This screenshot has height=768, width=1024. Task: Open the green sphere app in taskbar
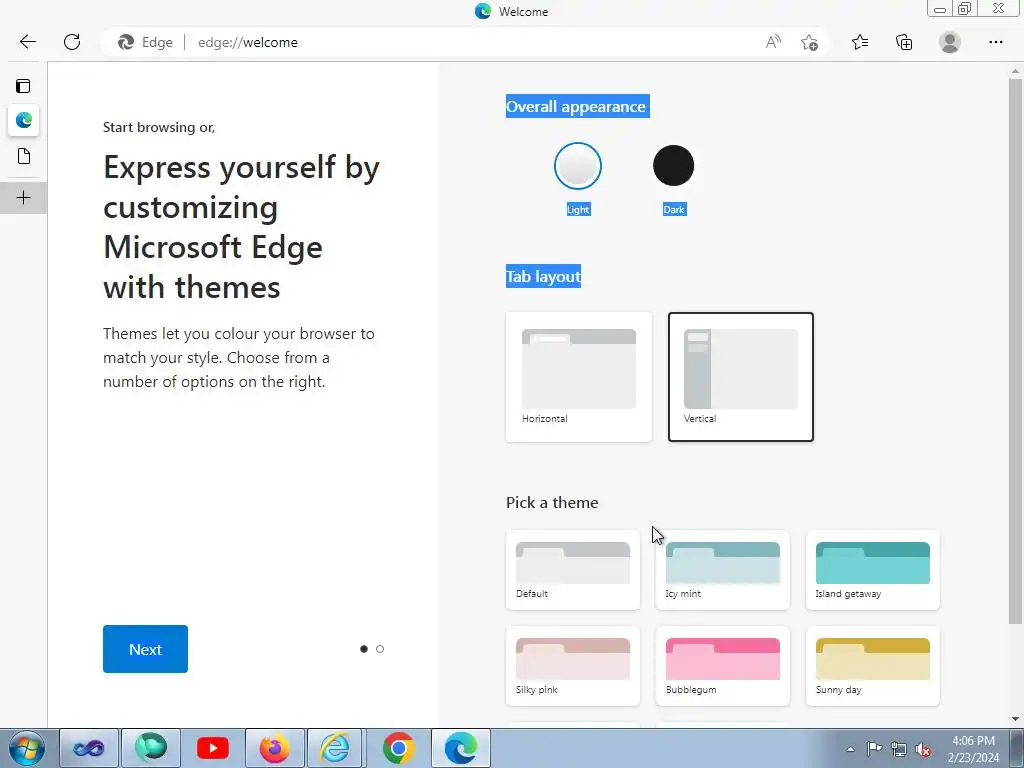tap(151, 748)
